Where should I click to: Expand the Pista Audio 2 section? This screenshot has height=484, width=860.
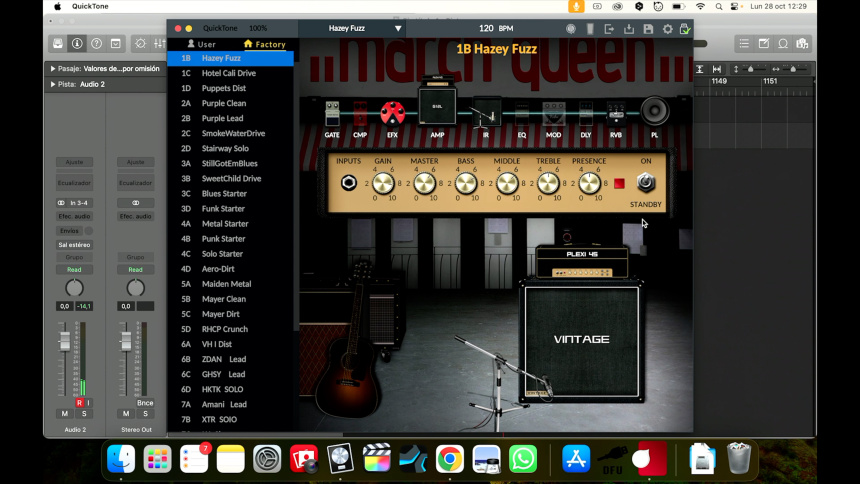tap(53, 84)
